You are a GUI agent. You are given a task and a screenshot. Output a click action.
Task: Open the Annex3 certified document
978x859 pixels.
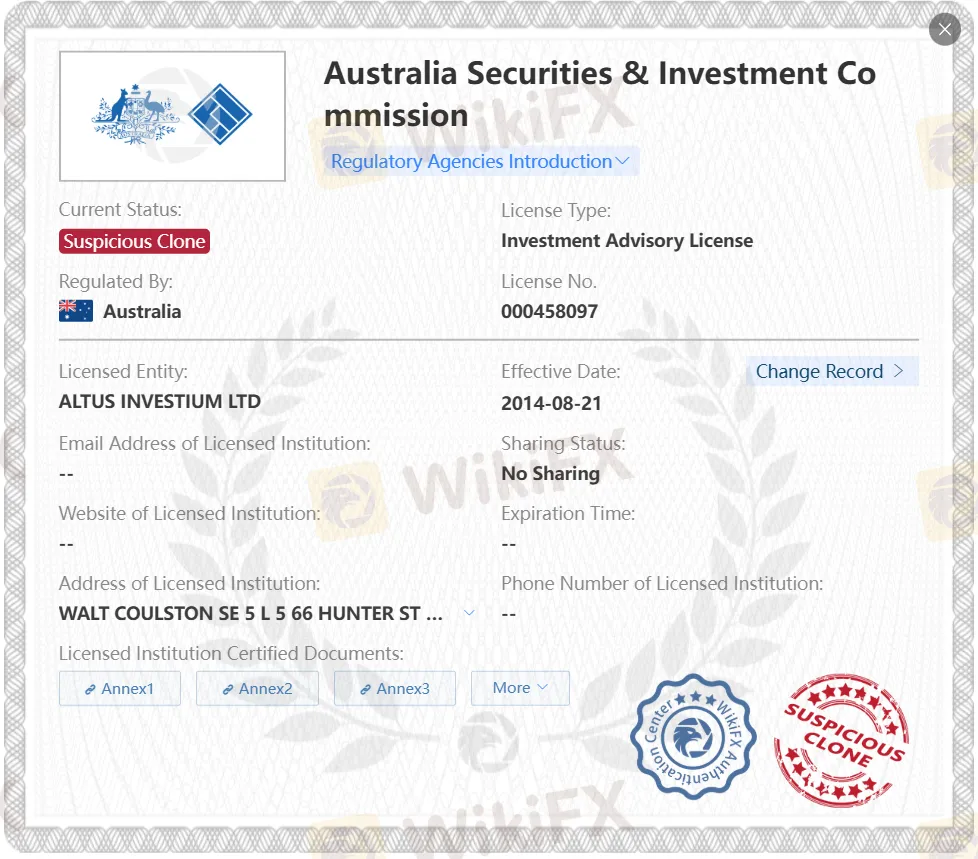[x=395, y=688]
